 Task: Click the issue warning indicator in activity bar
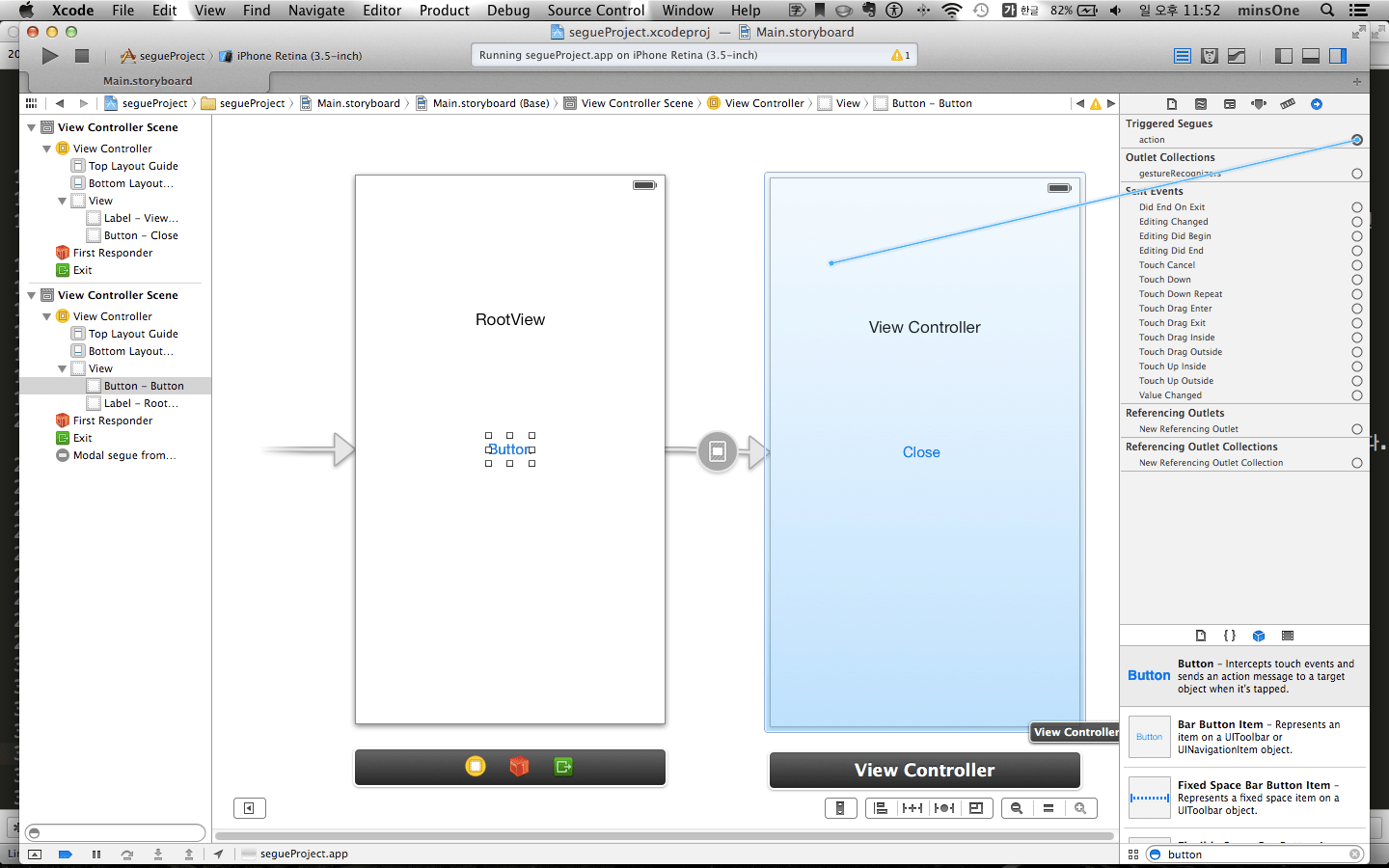pos(901,55)
